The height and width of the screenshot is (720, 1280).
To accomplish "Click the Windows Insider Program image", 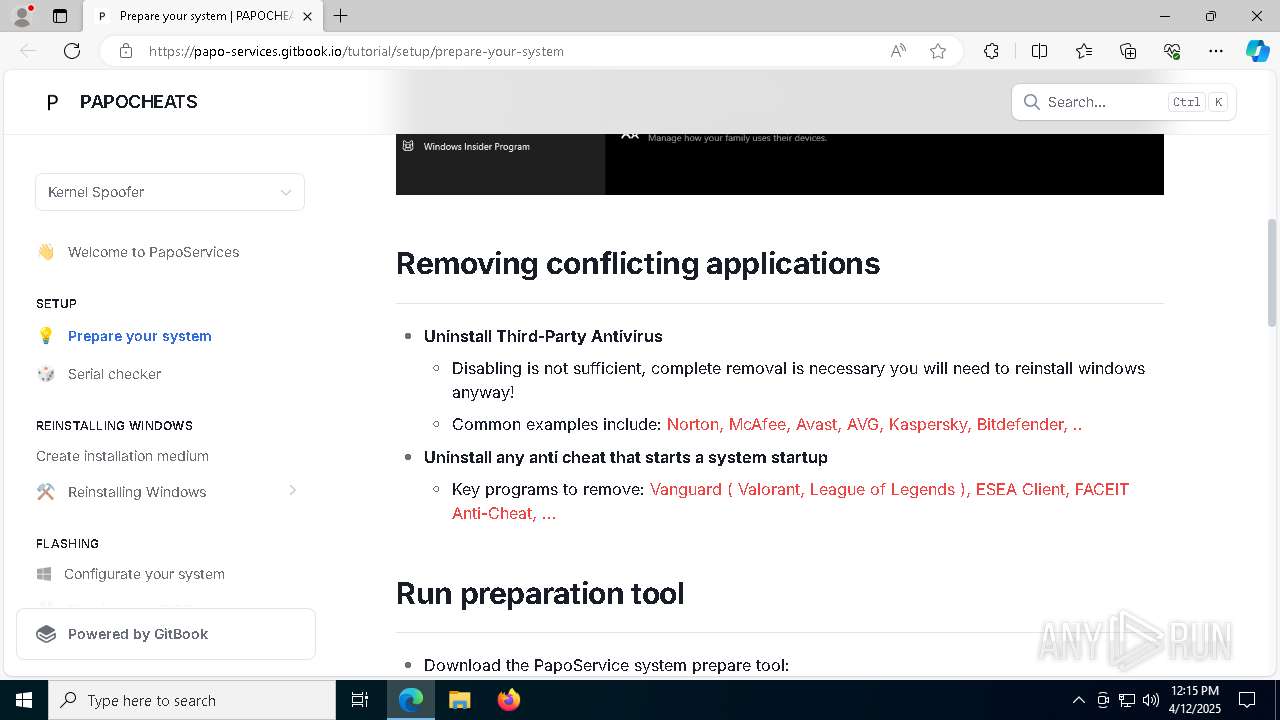I will [x=780, y=164].
